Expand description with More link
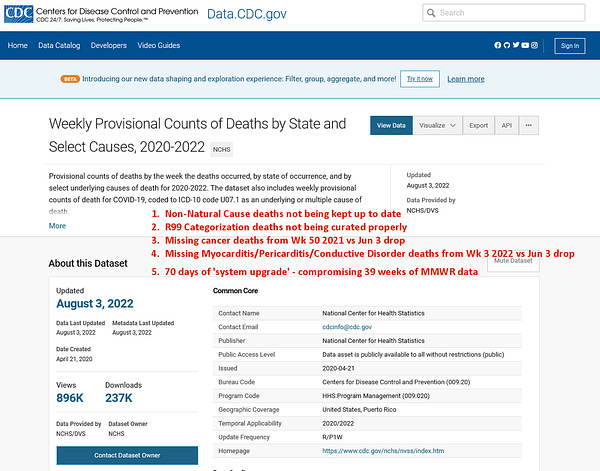This screenshot has width=600, height=471. [x=57, y=226]
